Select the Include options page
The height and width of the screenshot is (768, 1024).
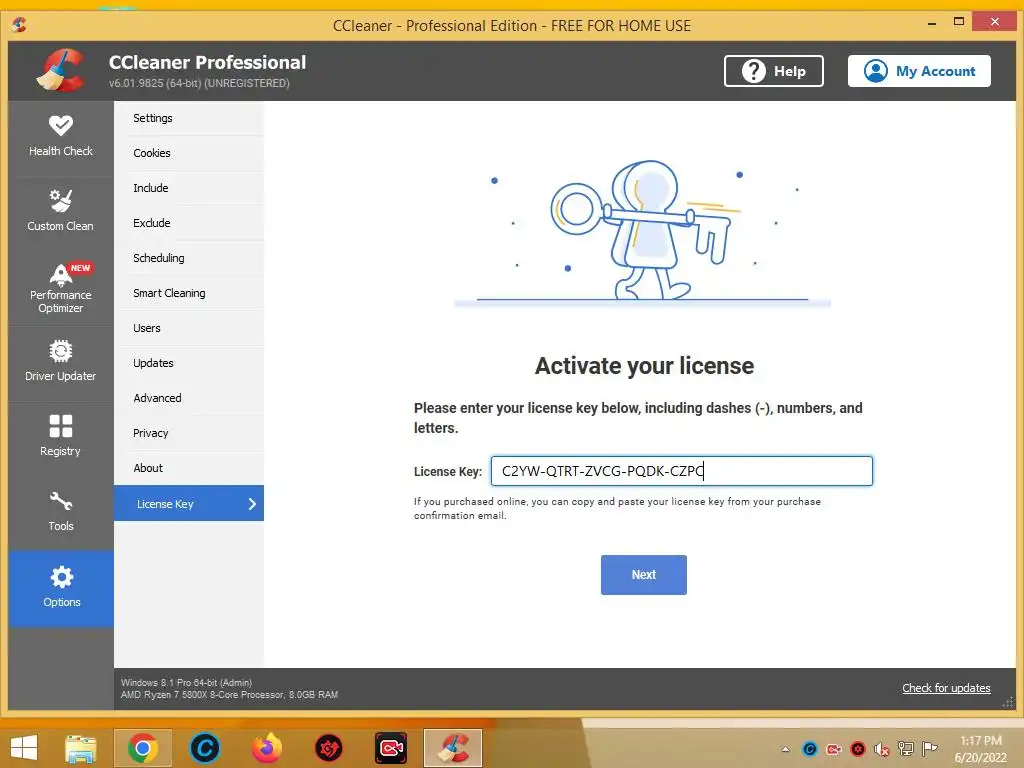point(189,188)
